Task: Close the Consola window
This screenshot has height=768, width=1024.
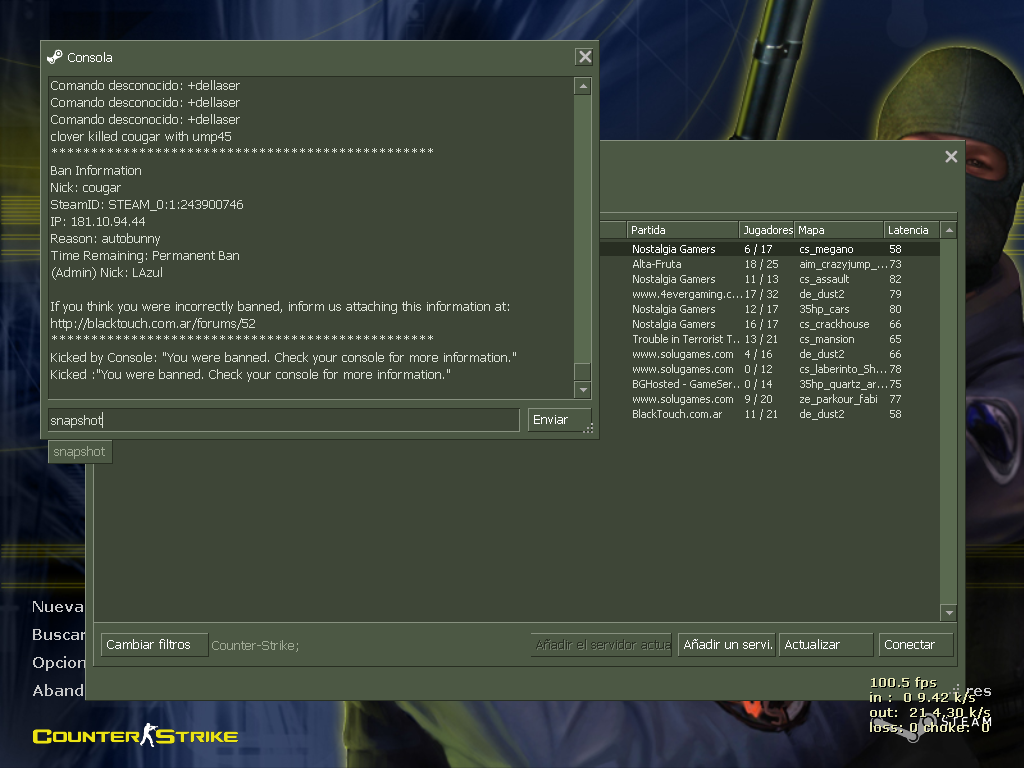Action: (584, 57)
